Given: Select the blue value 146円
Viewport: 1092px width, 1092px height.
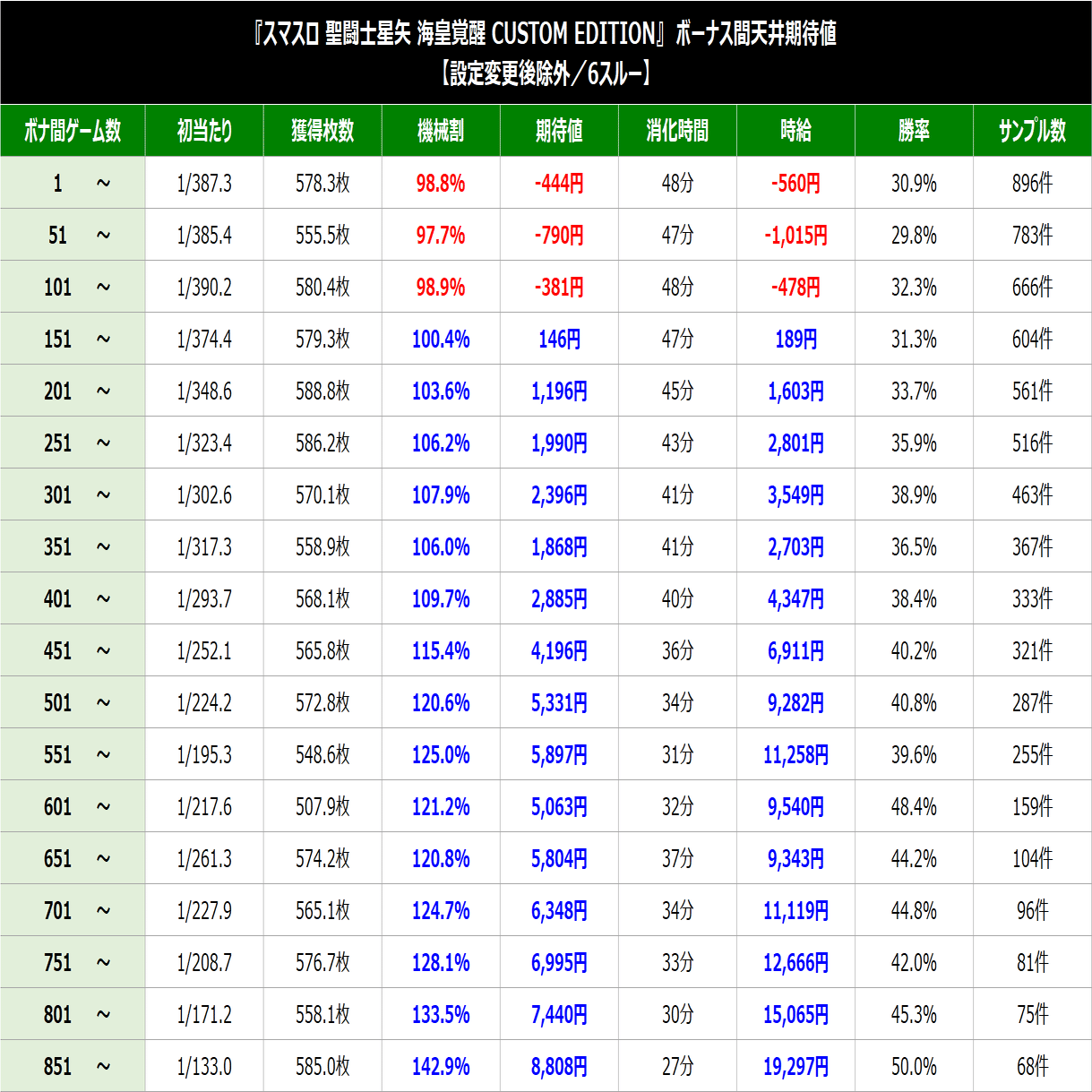Looking at the screenshot, I should click(x=559, y=340).
